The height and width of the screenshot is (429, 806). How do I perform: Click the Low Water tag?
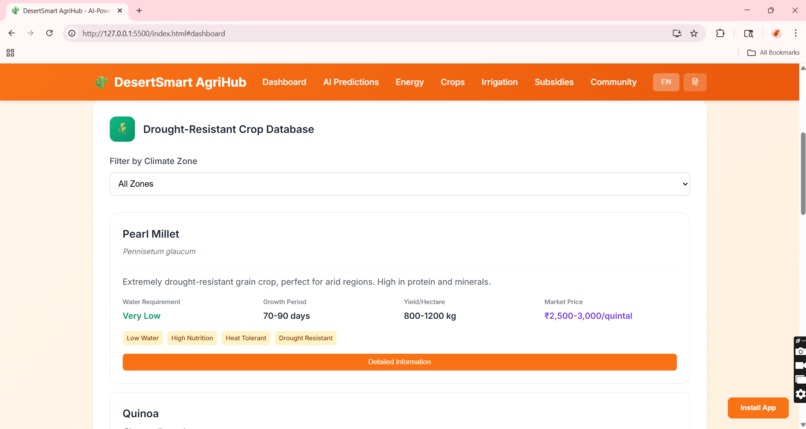[x=142, y=338]
